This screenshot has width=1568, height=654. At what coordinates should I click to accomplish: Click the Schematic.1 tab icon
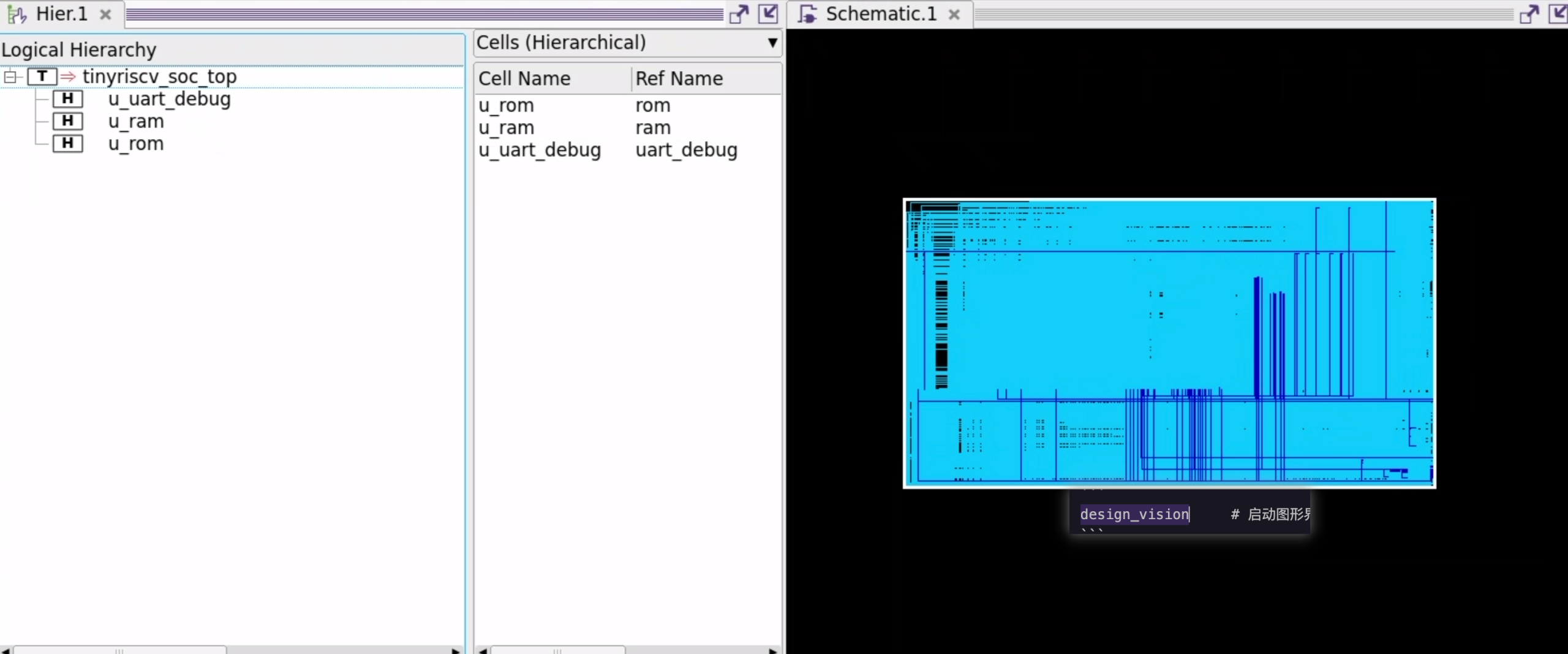[808, 14]
